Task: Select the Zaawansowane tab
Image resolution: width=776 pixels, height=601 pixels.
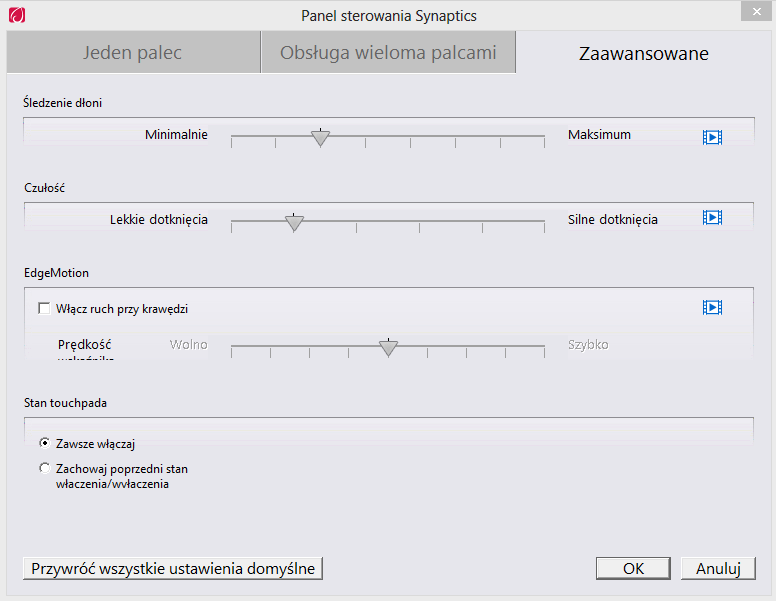Action: pos(643,53)
